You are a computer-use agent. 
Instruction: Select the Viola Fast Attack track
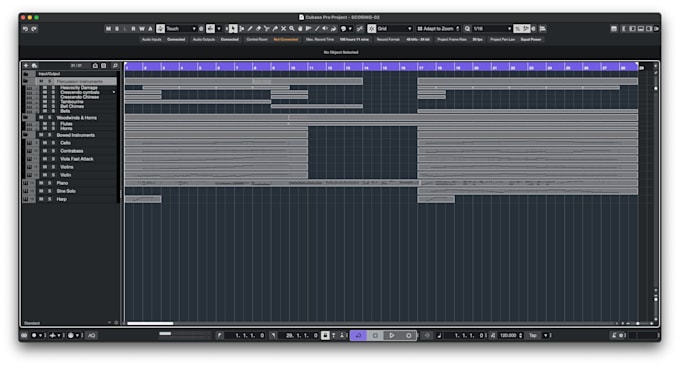pyautogui.click(x=77, y=159)
